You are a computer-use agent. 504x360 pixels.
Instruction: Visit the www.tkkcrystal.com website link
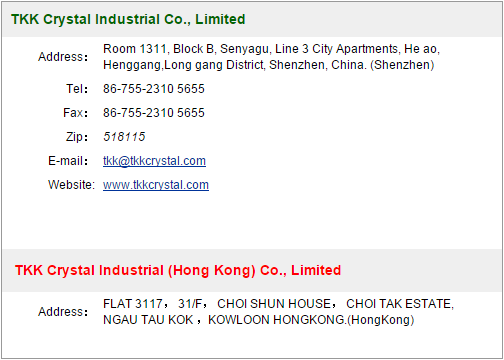tap(156, 185)
